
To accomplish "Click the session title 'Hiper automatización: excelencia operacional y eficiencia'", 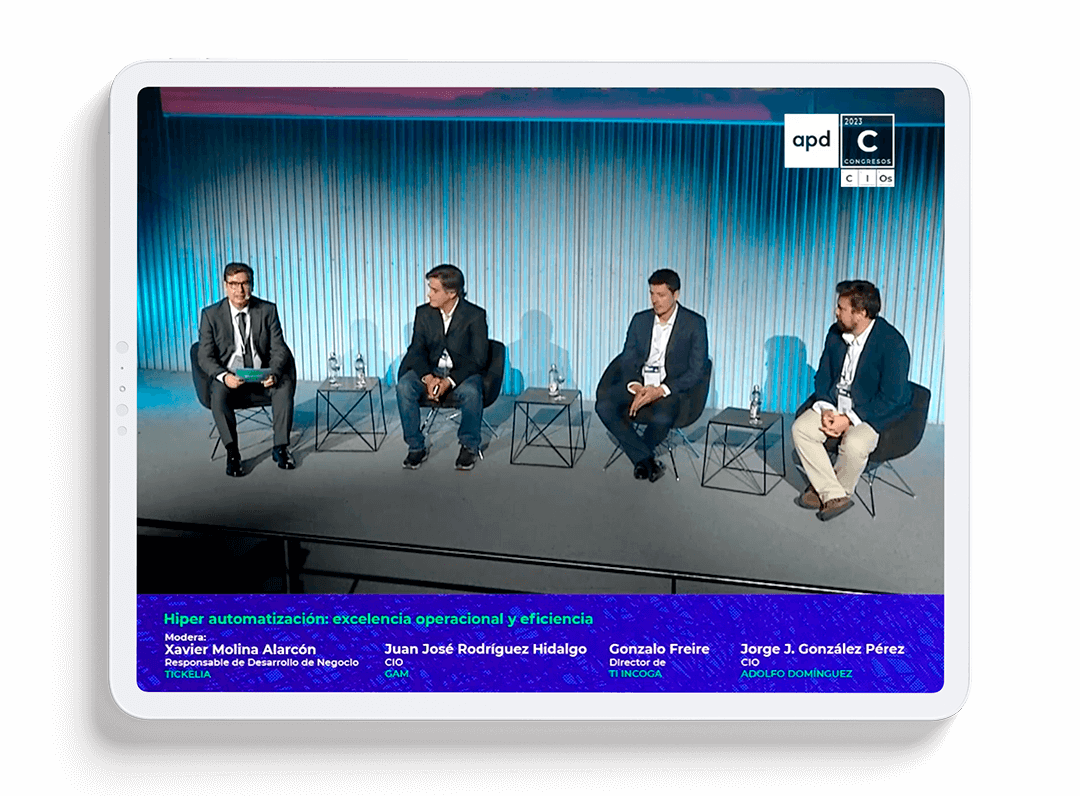I will point(378,618).
